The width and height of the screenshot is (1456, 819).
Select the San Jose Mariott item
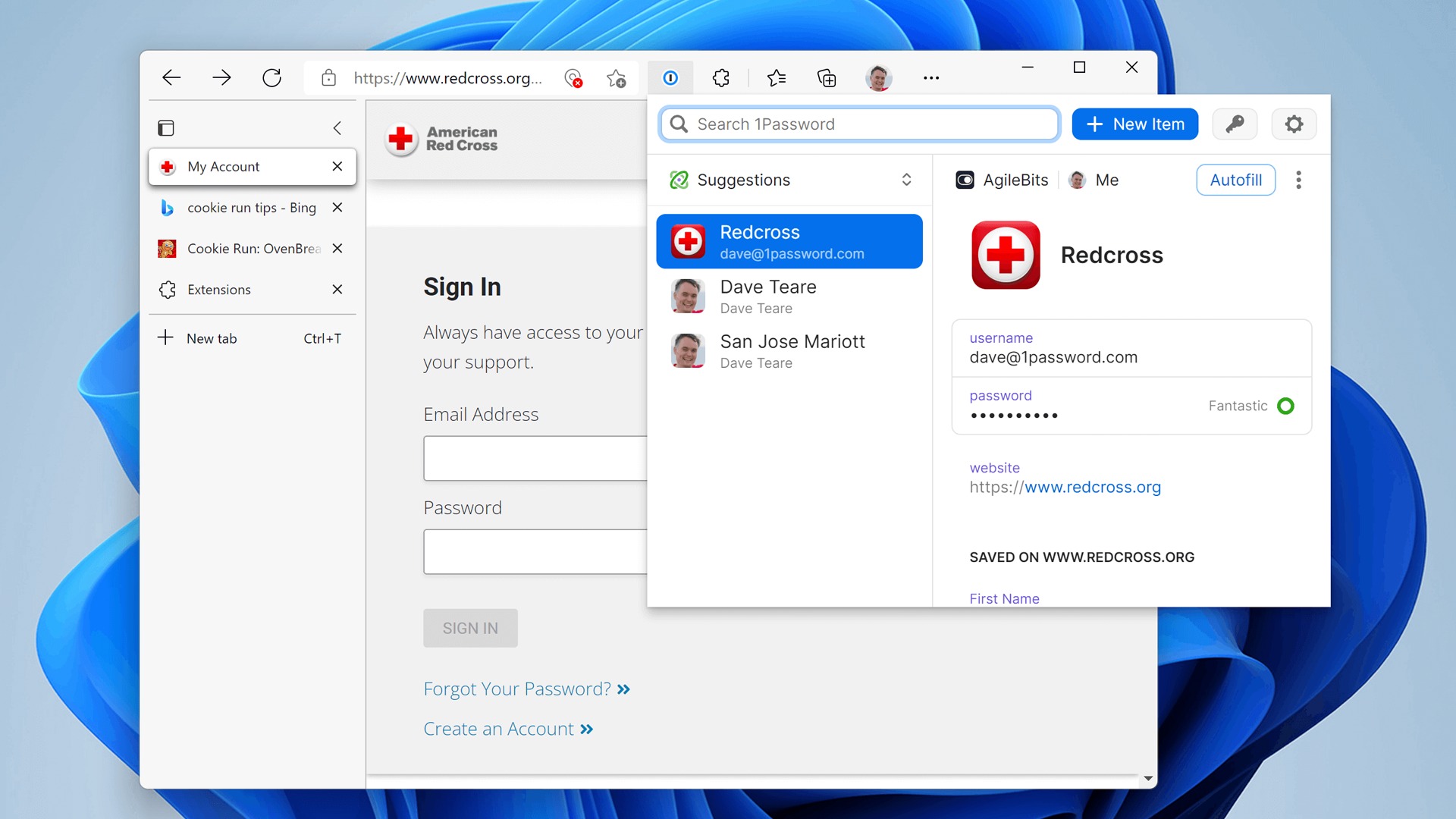(x=789, y=350)
